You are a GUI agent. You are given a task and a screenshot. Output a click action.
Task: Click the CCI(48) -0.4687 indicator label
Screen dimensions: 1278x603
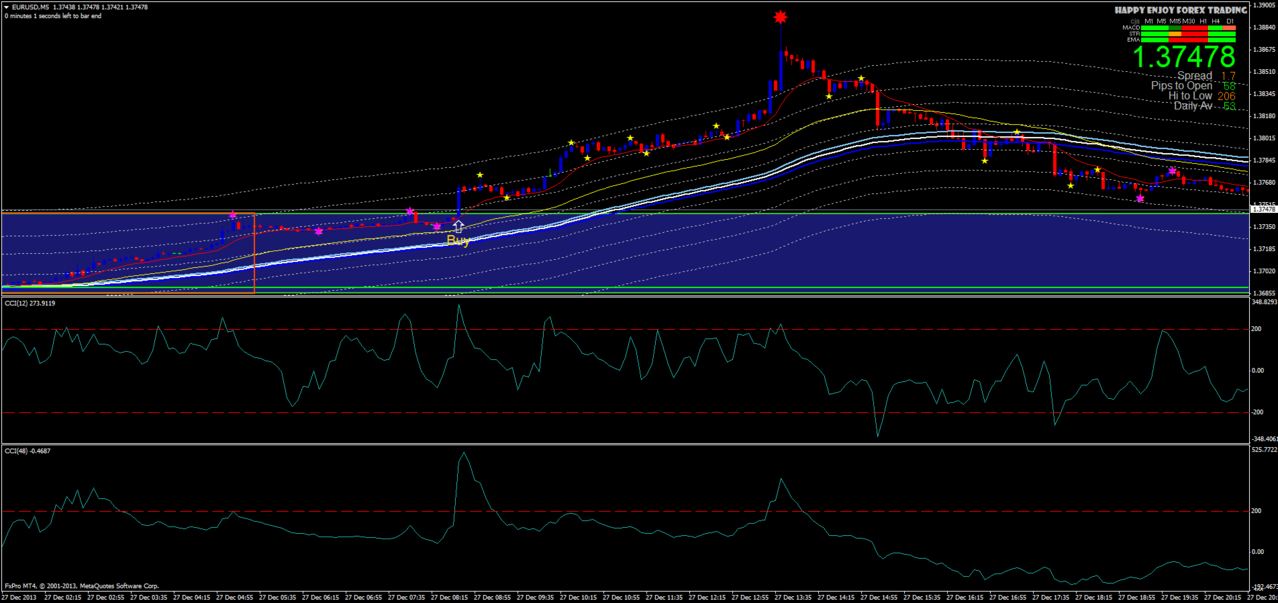(x=29, y=451)
